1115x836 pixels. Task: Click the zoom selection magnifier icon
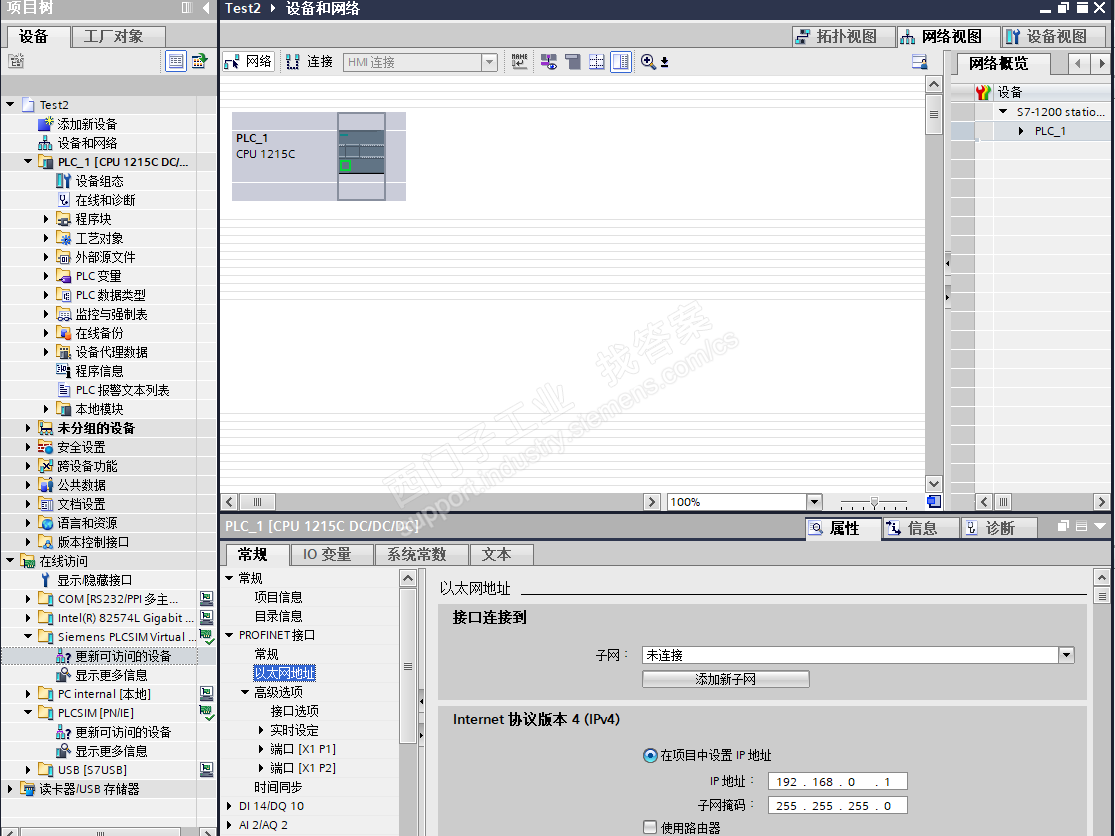[648, 62]
